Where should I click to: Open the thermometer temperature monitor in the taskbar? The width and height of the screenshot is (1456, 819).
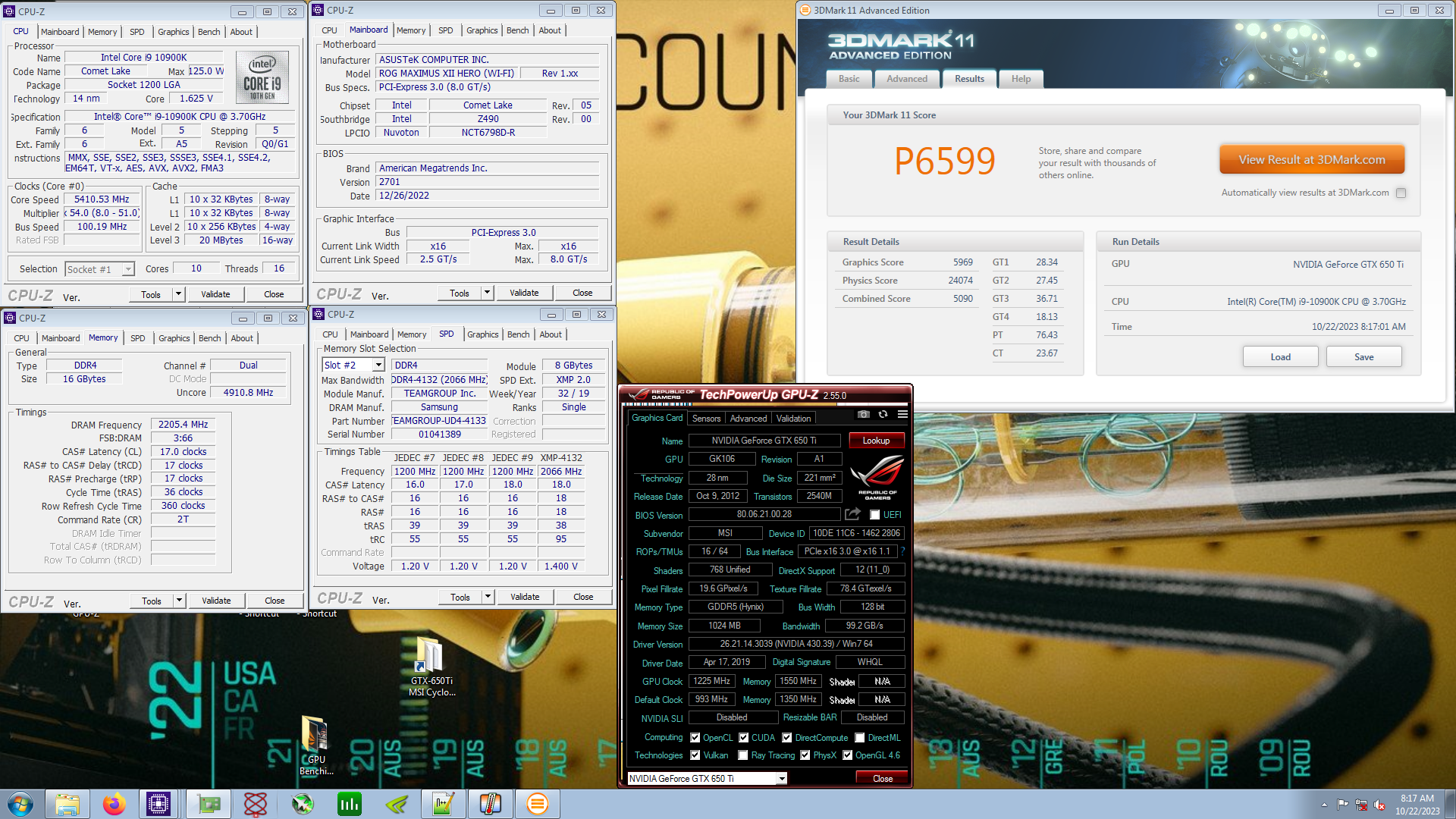click(x=491, y=804)
